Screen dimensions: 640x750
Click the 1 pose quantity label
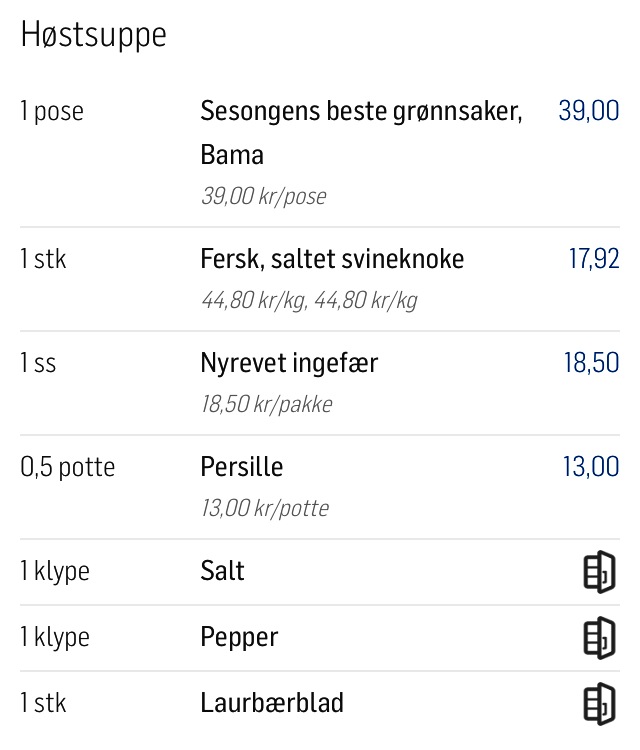[x=52, y=111]
